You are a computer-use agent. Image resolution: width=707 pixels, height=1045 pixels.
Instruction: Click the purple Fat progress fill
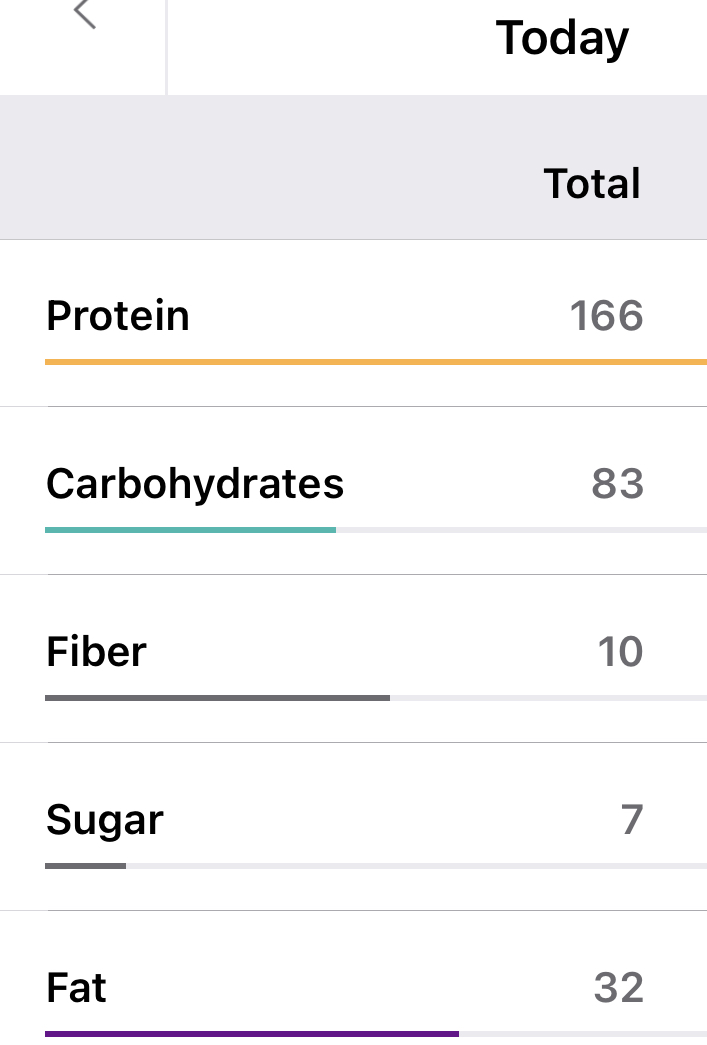coord(252,1033)
